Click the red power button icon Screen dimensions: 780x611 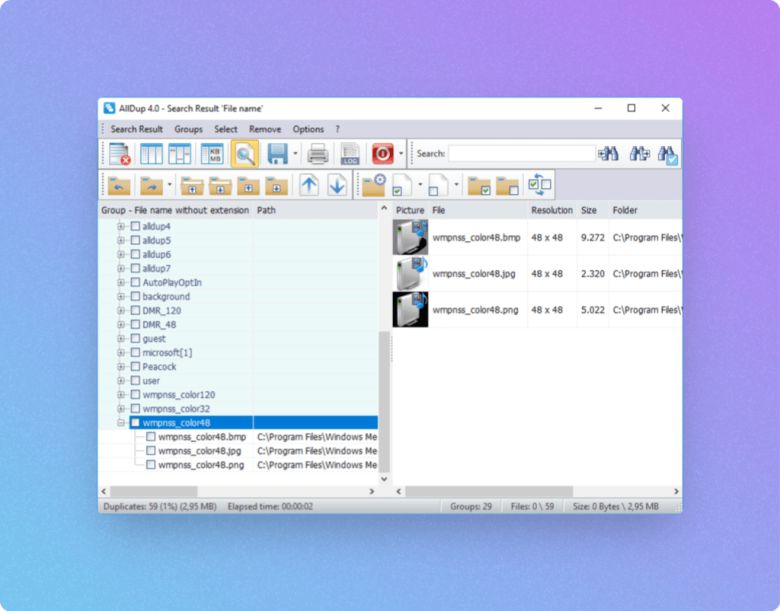(x=382, y=154)
